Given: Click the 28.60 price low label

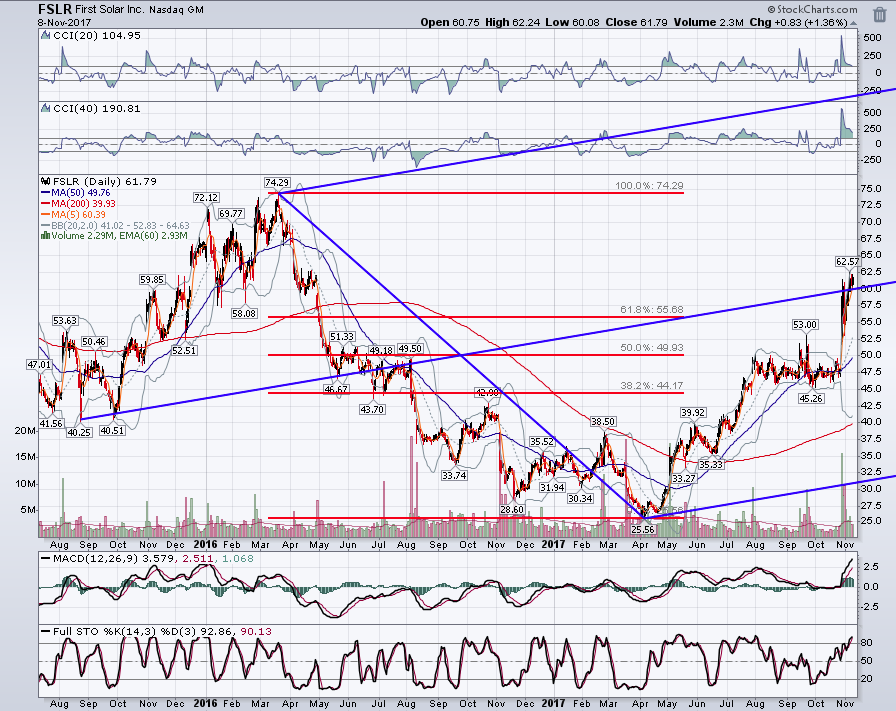Looking at the screenshot, I should [x=511, y=509].
